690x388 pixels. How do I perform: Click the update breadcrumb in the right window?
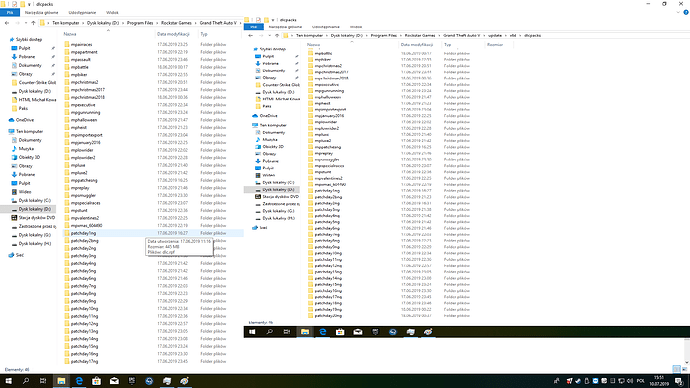click(x=495, y=35)
